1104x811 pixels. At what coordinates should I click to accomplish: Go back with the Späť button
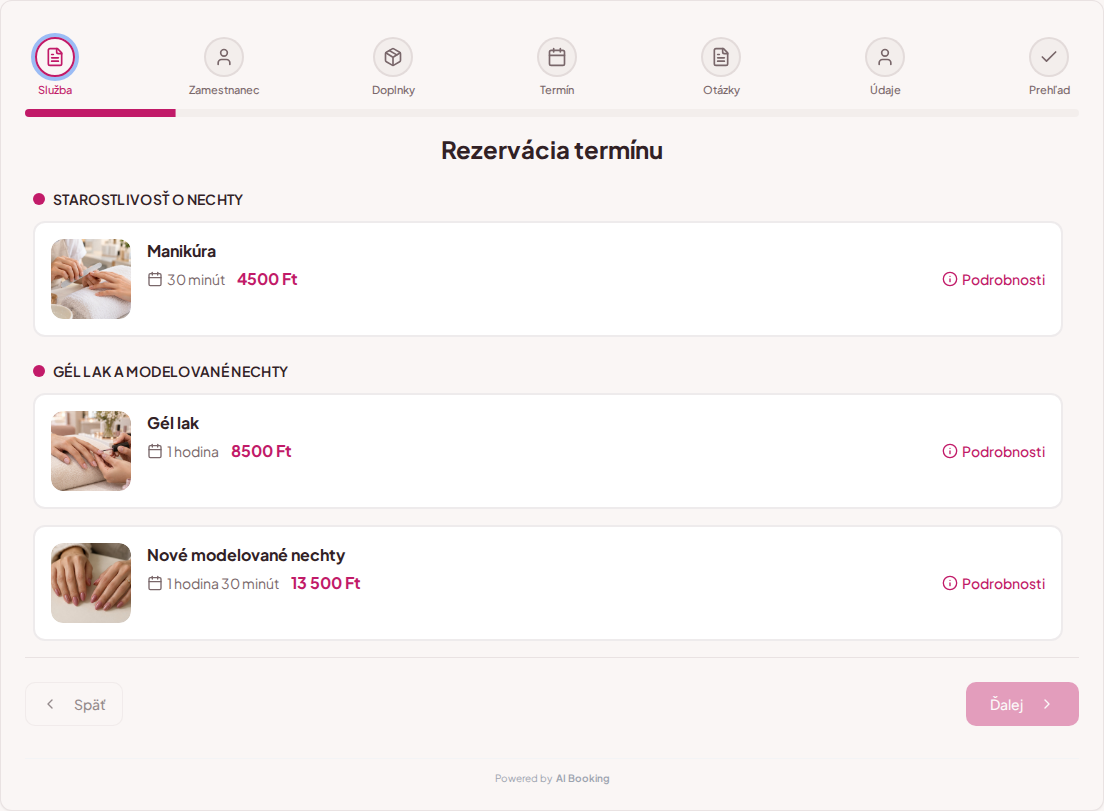pyautogui.click(x=74, y=704)
